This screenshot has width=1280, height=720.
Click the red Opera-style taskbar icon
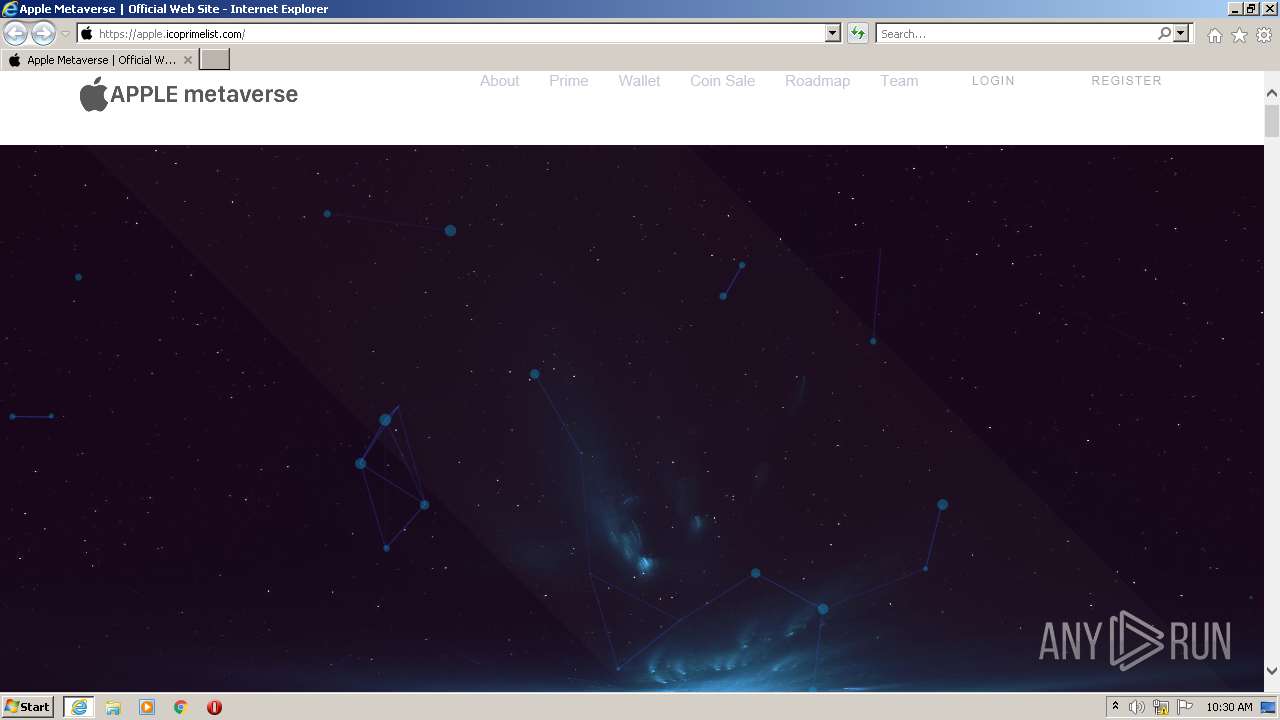214,707
